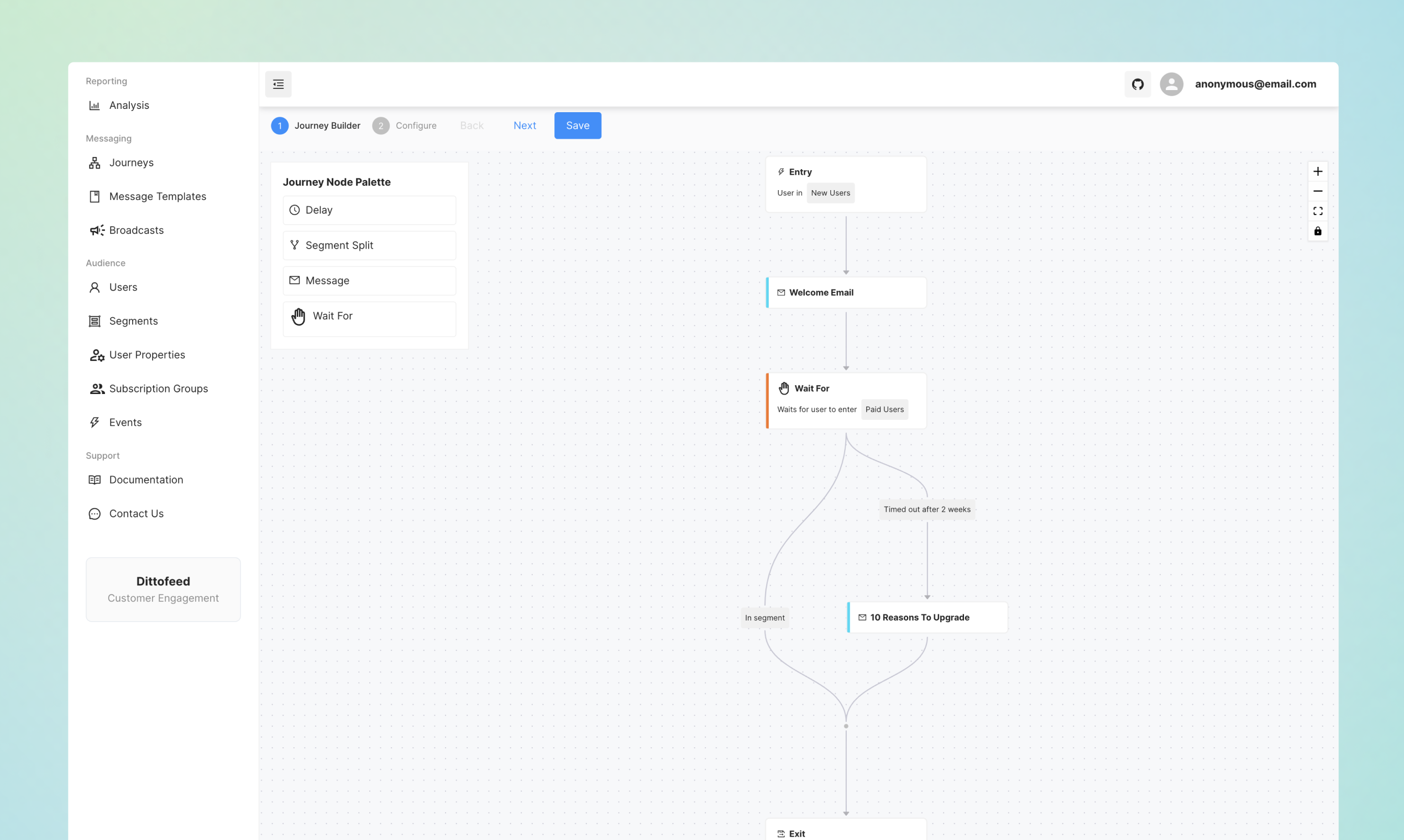Pick Segment Split from node palette
This screenshot has height=840, width=1404.
369,245
